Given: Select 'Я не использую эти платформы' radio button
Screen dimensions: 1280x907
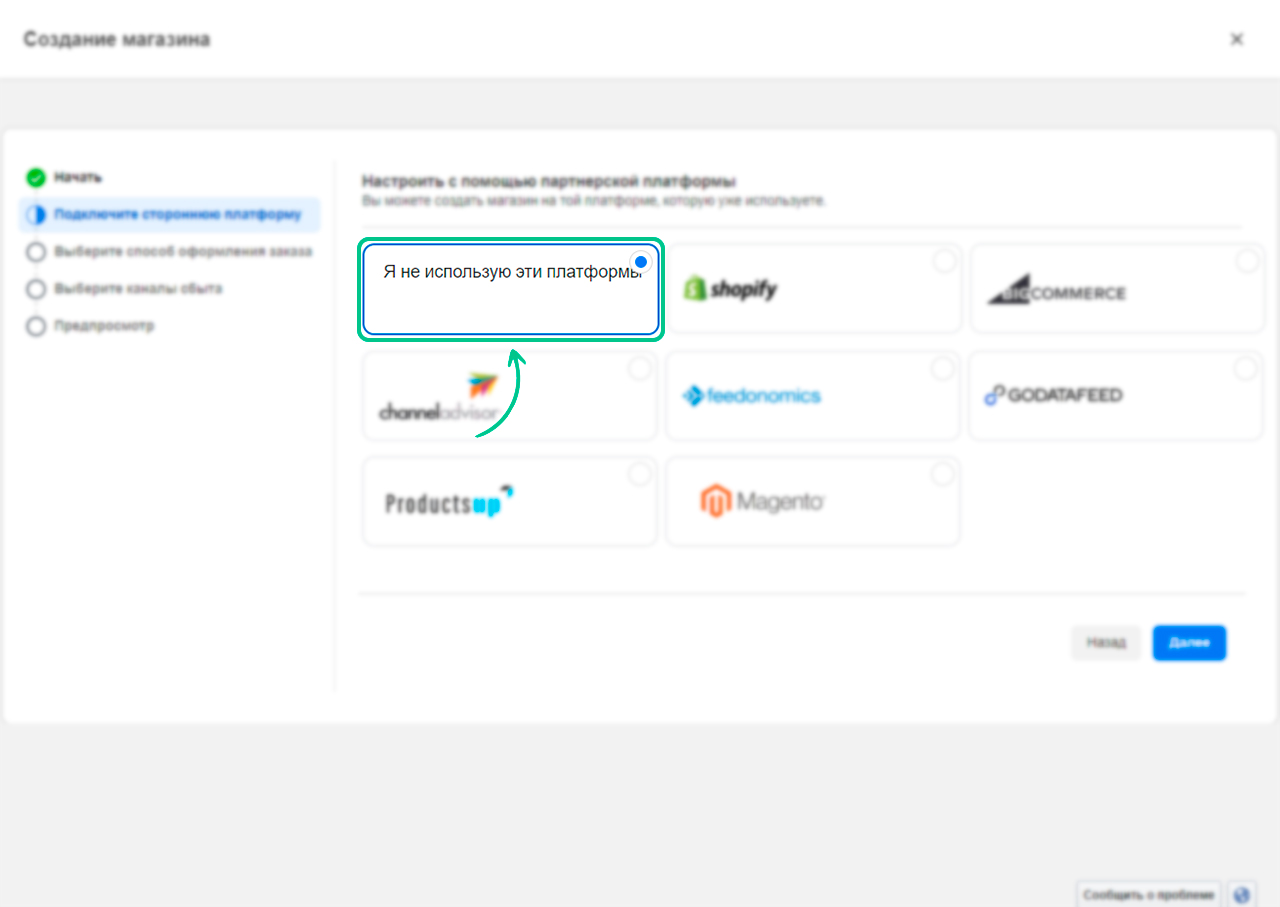Looking at the screenshot, I should tap(641, 262).
